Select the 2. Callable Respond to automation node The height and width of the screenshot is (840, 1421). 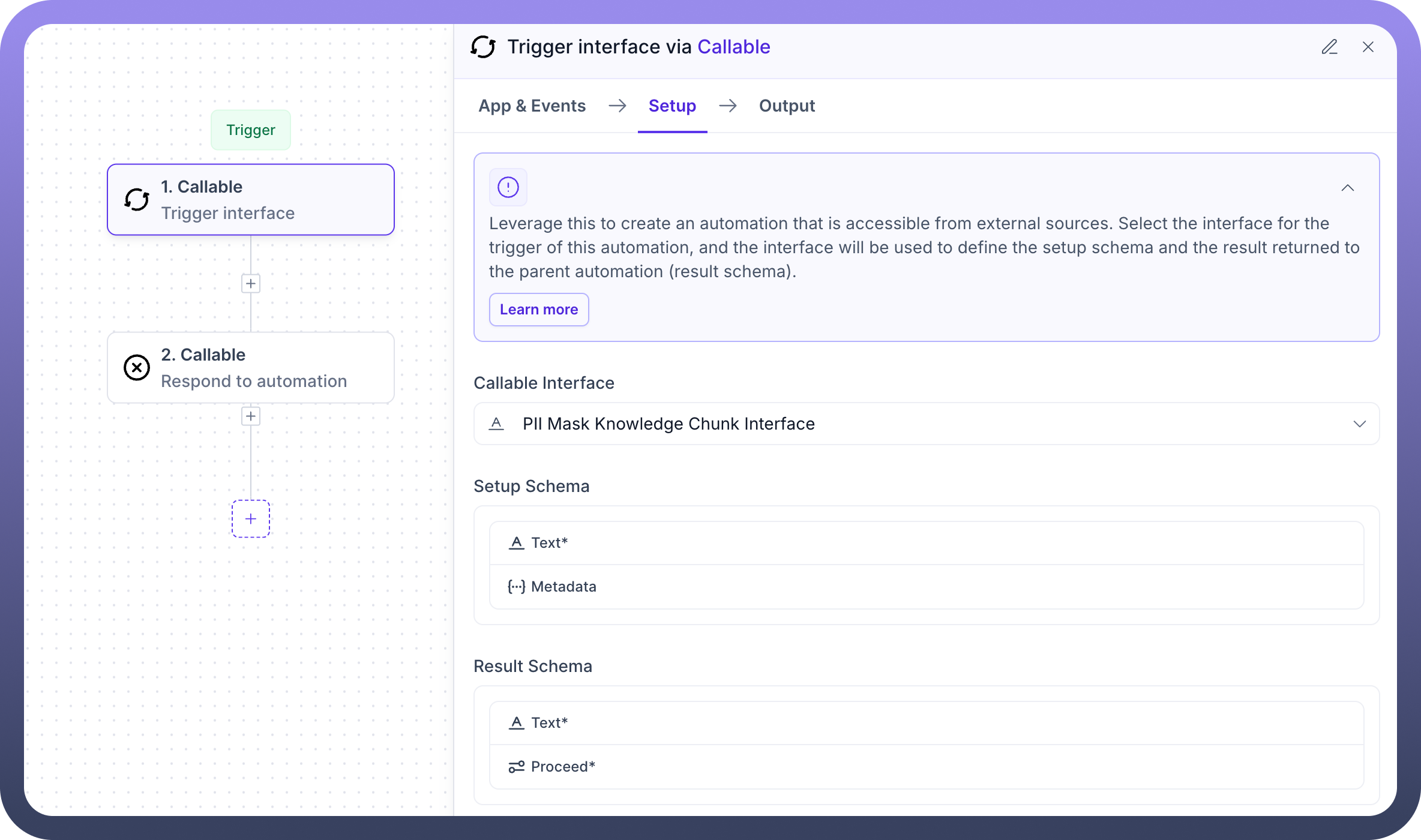250,367
